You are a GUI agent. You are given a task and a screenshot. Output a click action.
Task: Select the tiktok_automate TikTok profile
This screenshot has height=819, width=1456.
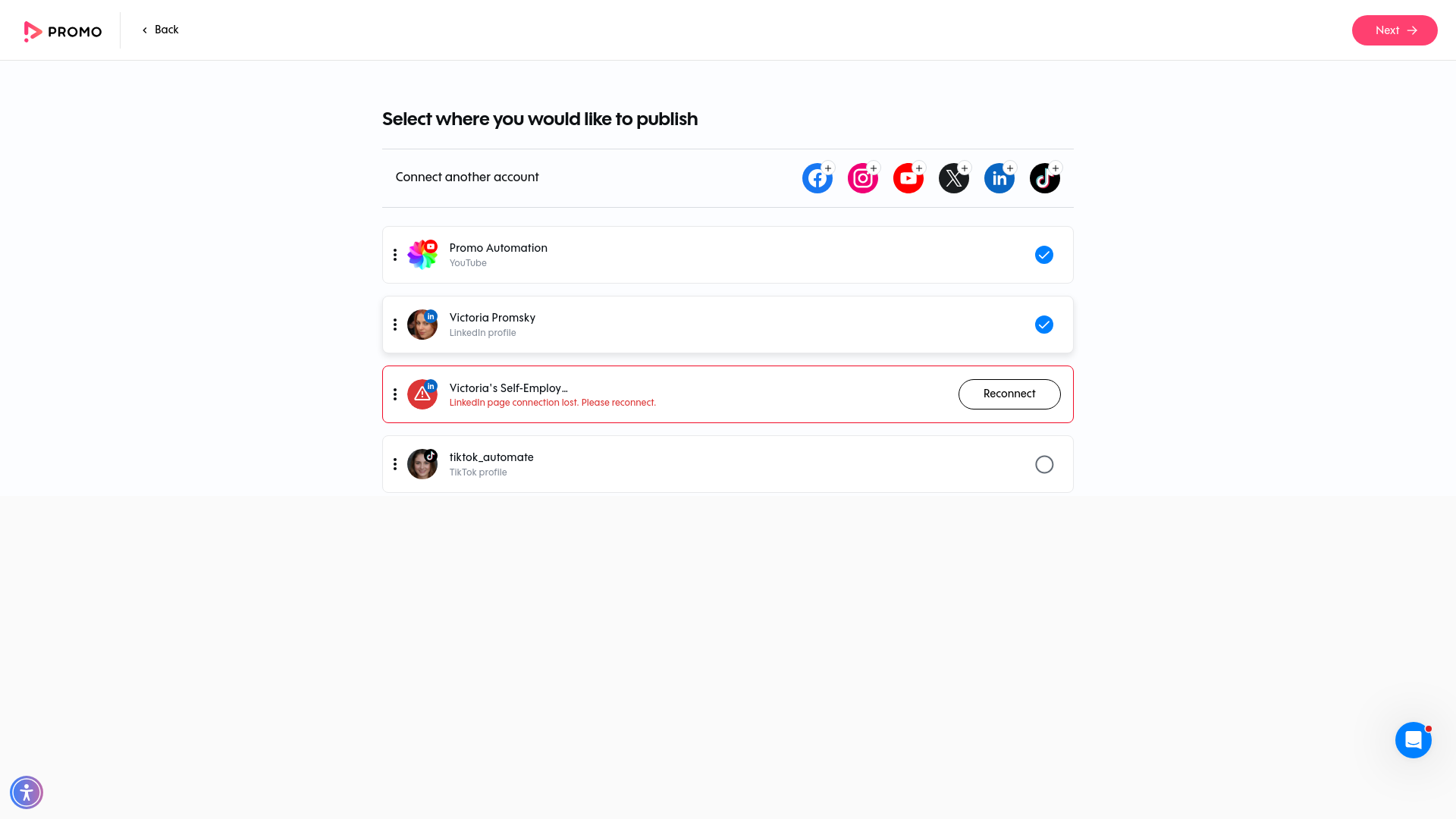pos(1044,464)
